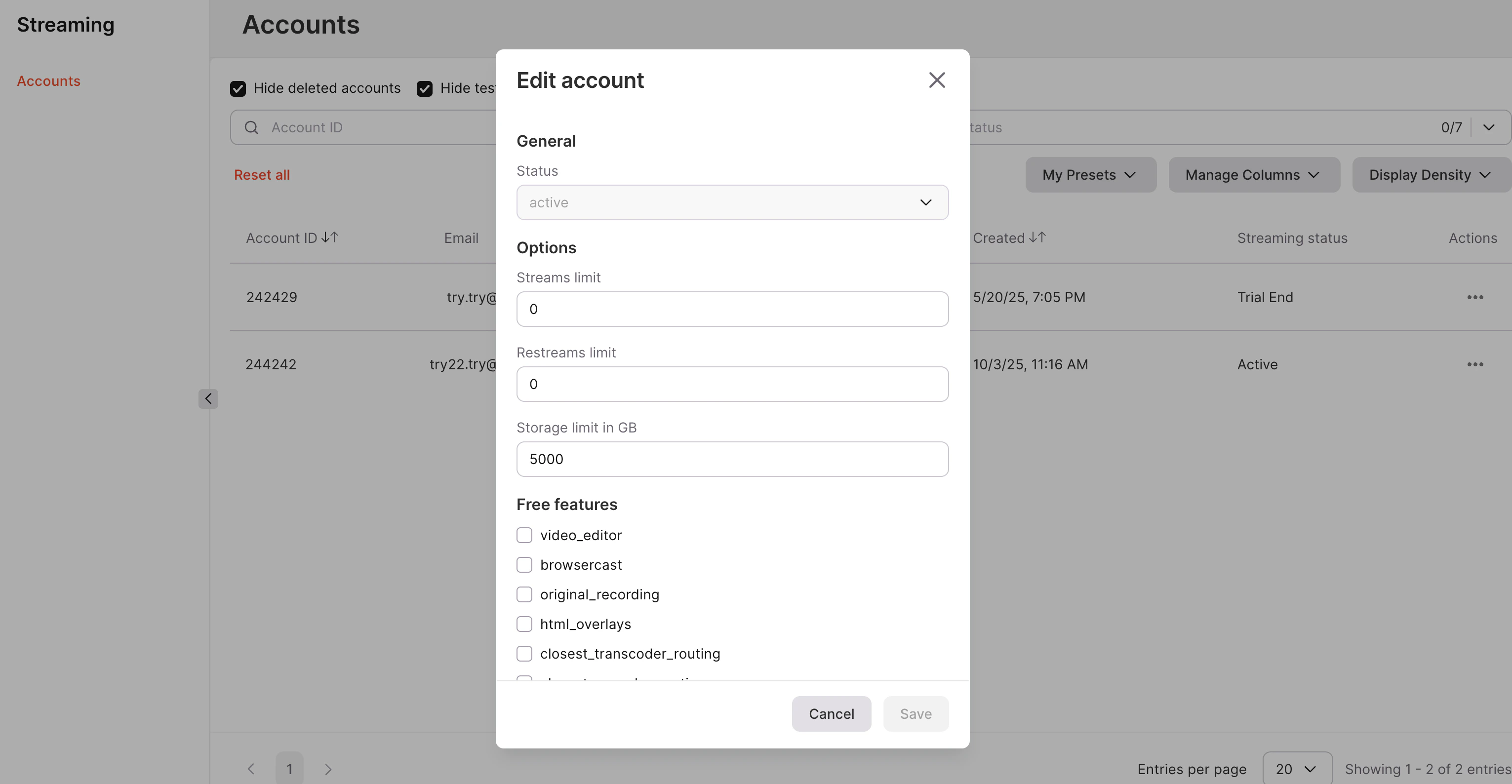Expand the Manage Columns dropdown

click(x=1253, y=174)
